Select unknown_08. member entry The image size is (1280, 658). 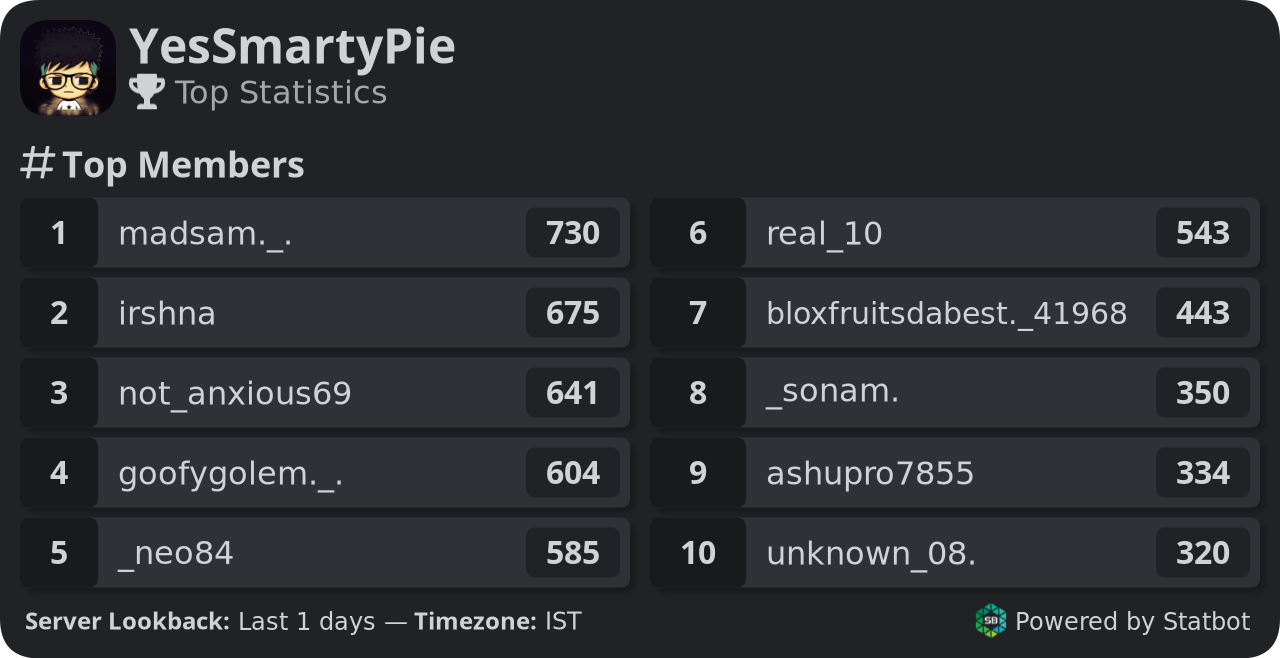(955, 553)
